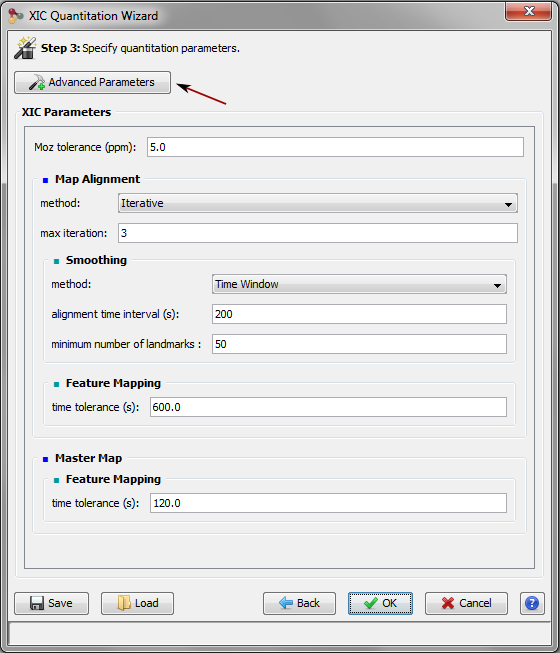Click the red X Cancel icon

pyautogui.click(x=448, y=603)
